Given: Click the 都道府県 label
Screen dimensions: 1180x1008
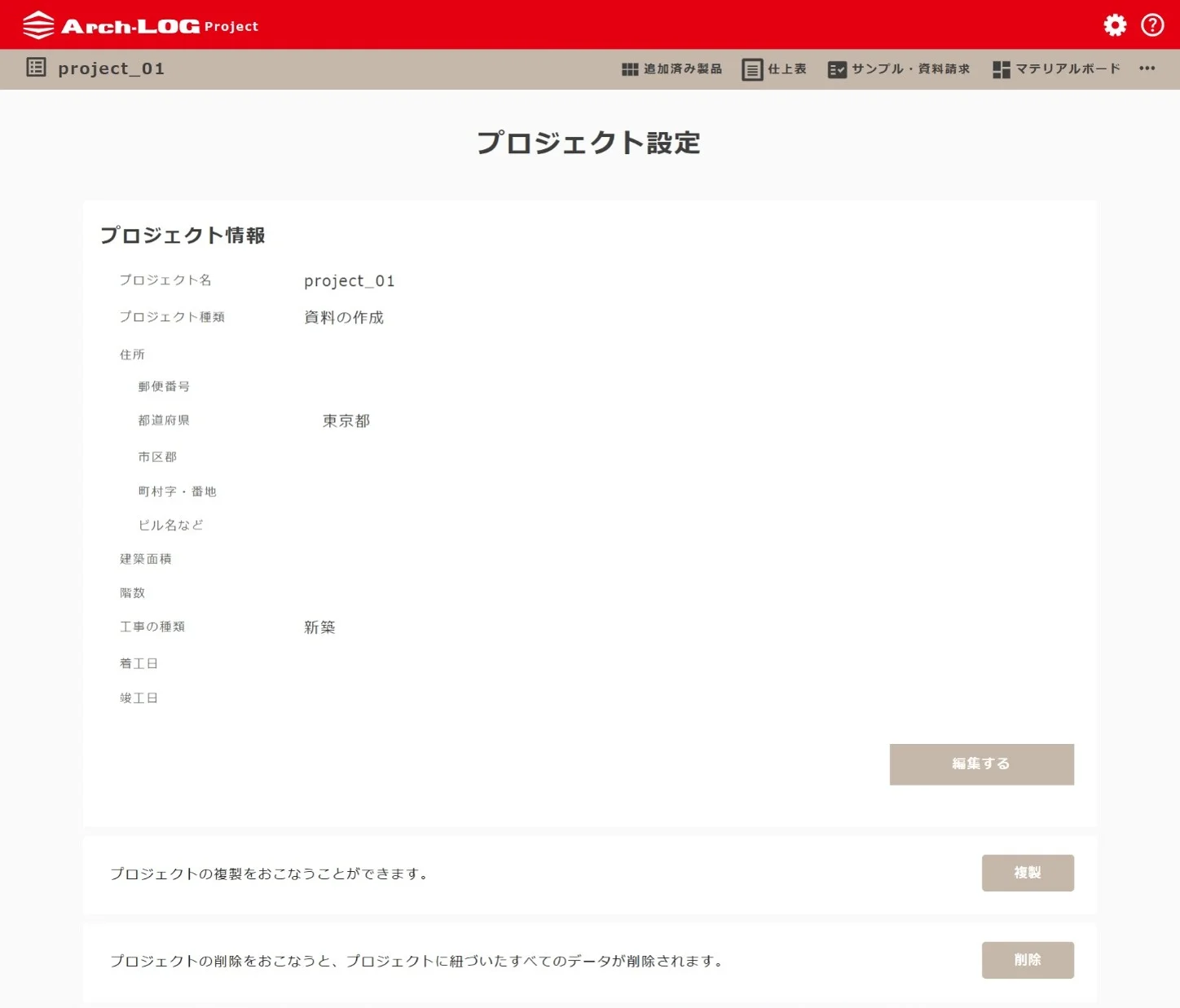Looking at the screenshot, I should pyautogui.click(x=164, y=420).
